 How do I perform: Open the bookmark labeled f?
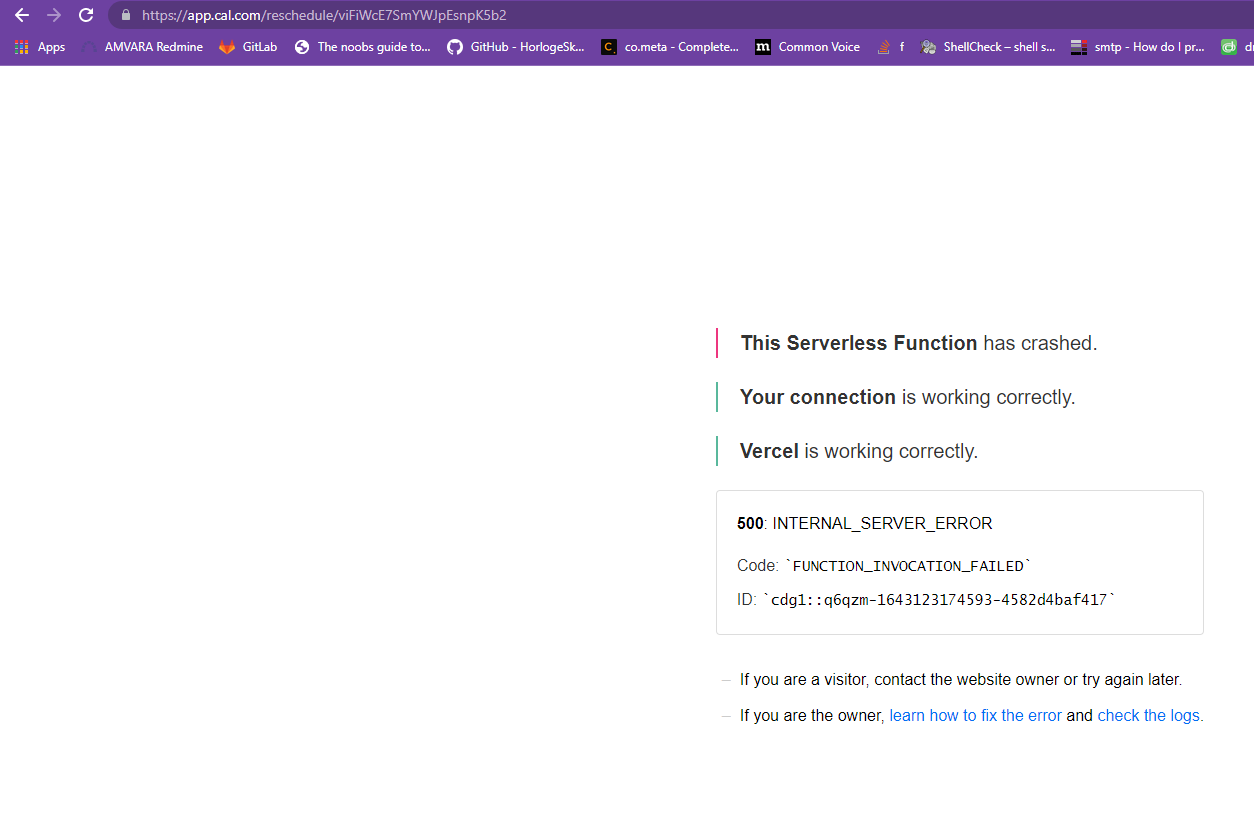890,47
